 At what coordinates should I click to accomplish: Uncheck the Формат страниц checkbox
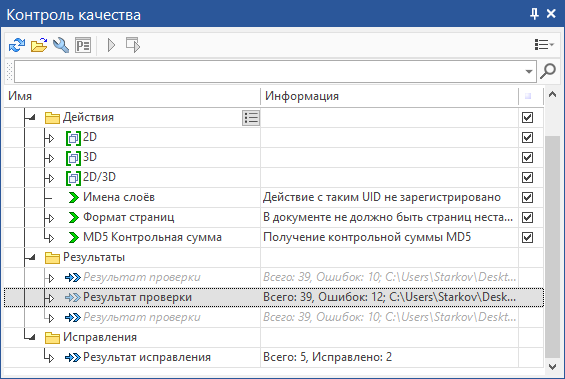coord(528,218)
